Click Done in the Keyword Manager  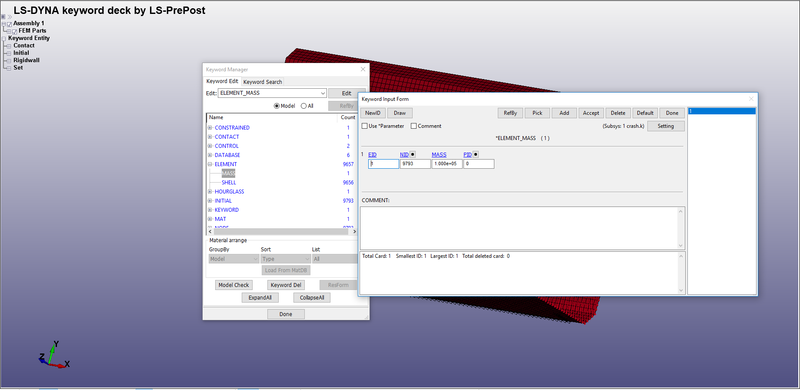point(286,314)
